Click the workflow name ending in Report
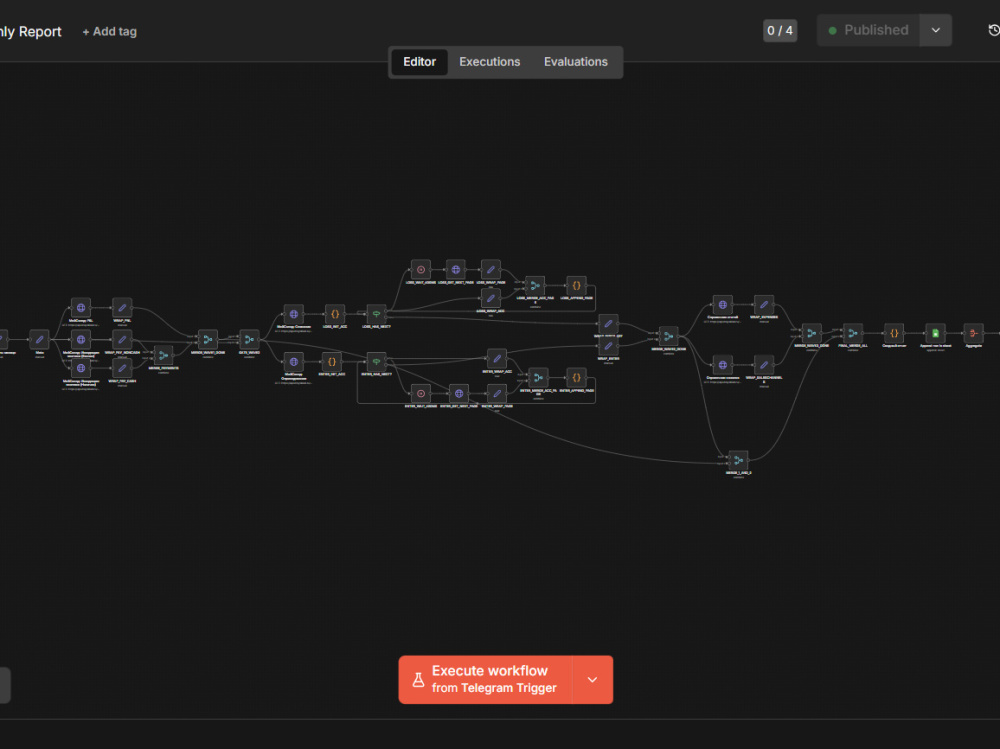 [31, 31]
